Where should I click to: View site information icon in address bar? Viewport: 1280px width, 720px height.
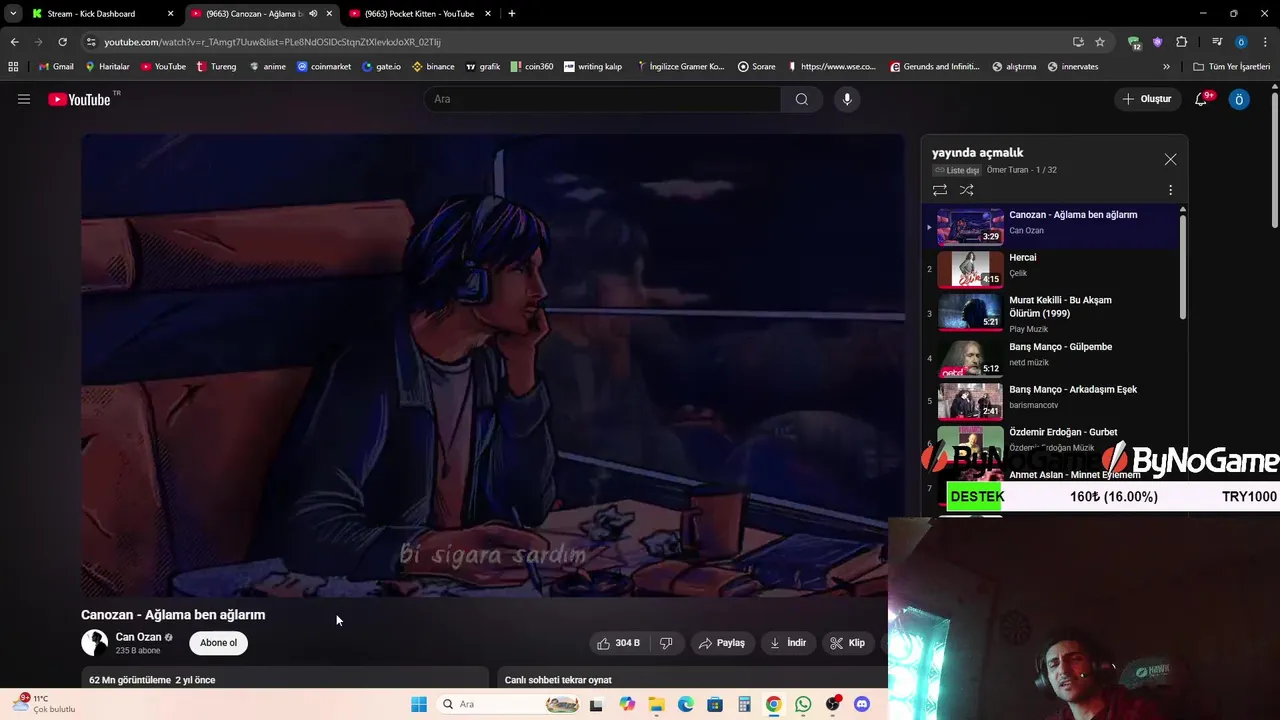click(91, 42)
